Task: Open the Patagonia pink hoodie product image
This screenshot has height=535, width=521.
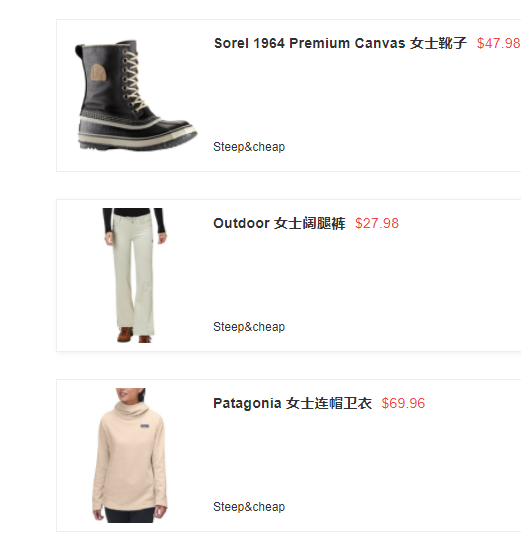Action: pos(130,455)
